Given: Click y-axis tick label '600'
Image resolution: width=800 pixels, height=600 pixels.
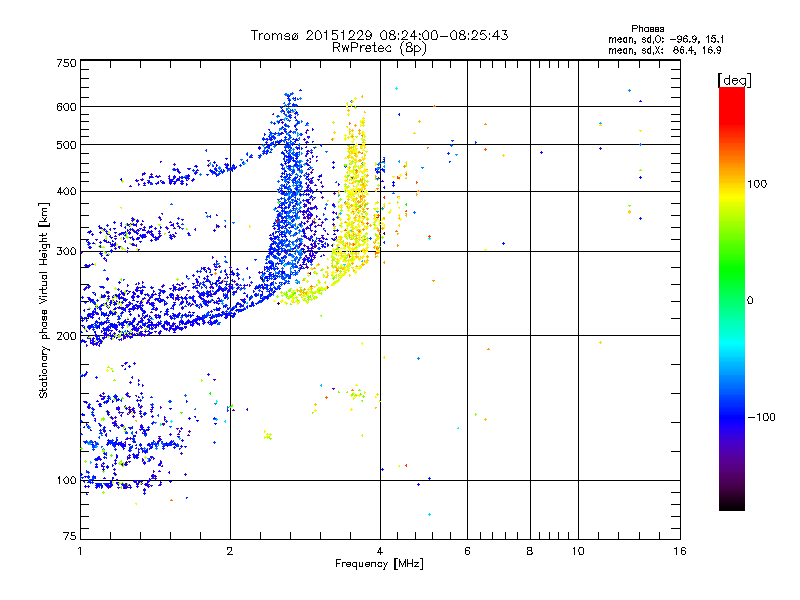Looking at the screenshot, I should (x=66, y=107).
